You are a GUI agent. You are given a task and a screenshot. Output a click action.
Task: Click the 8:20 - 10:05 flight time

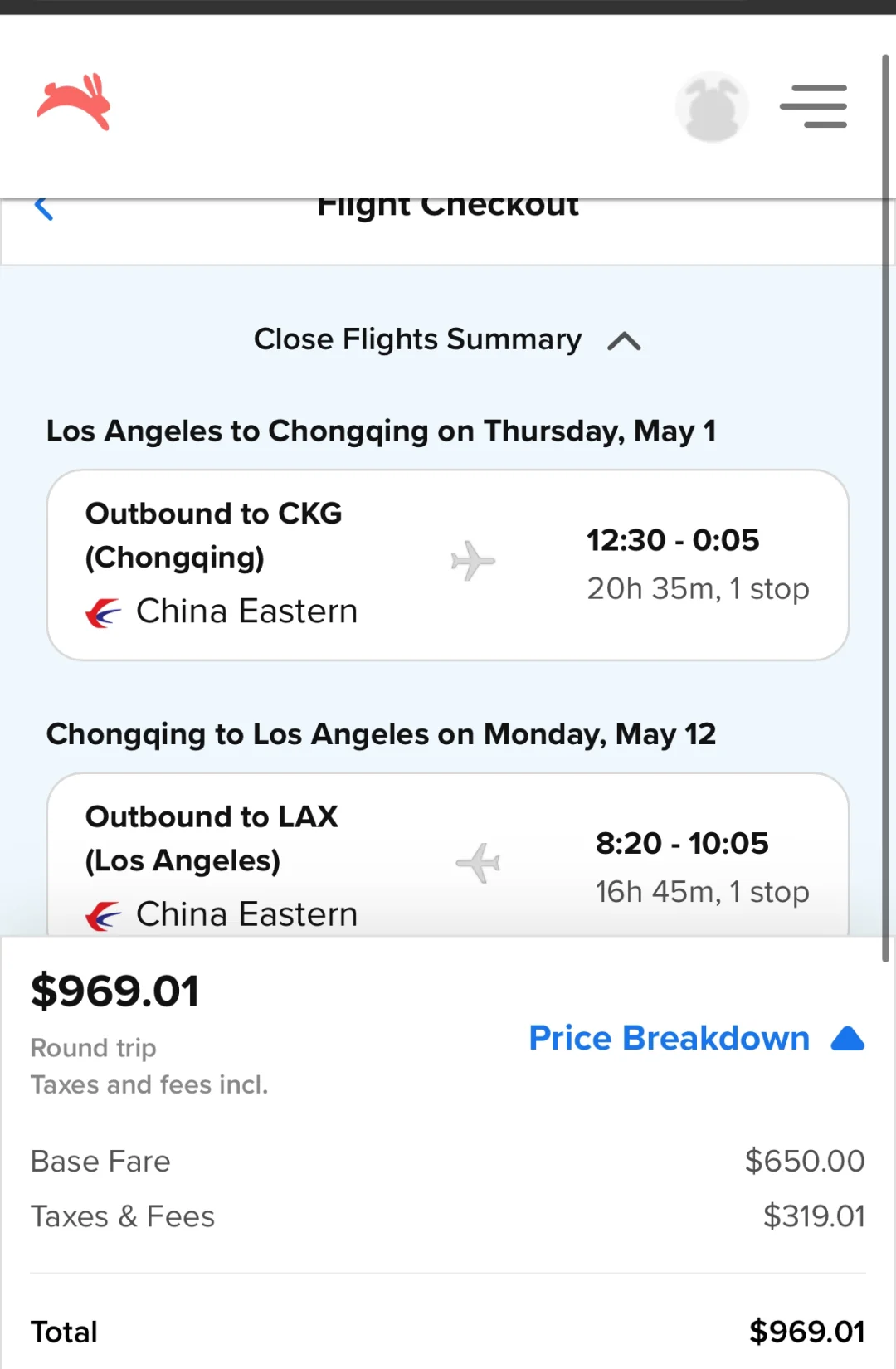tap(682, 843)
